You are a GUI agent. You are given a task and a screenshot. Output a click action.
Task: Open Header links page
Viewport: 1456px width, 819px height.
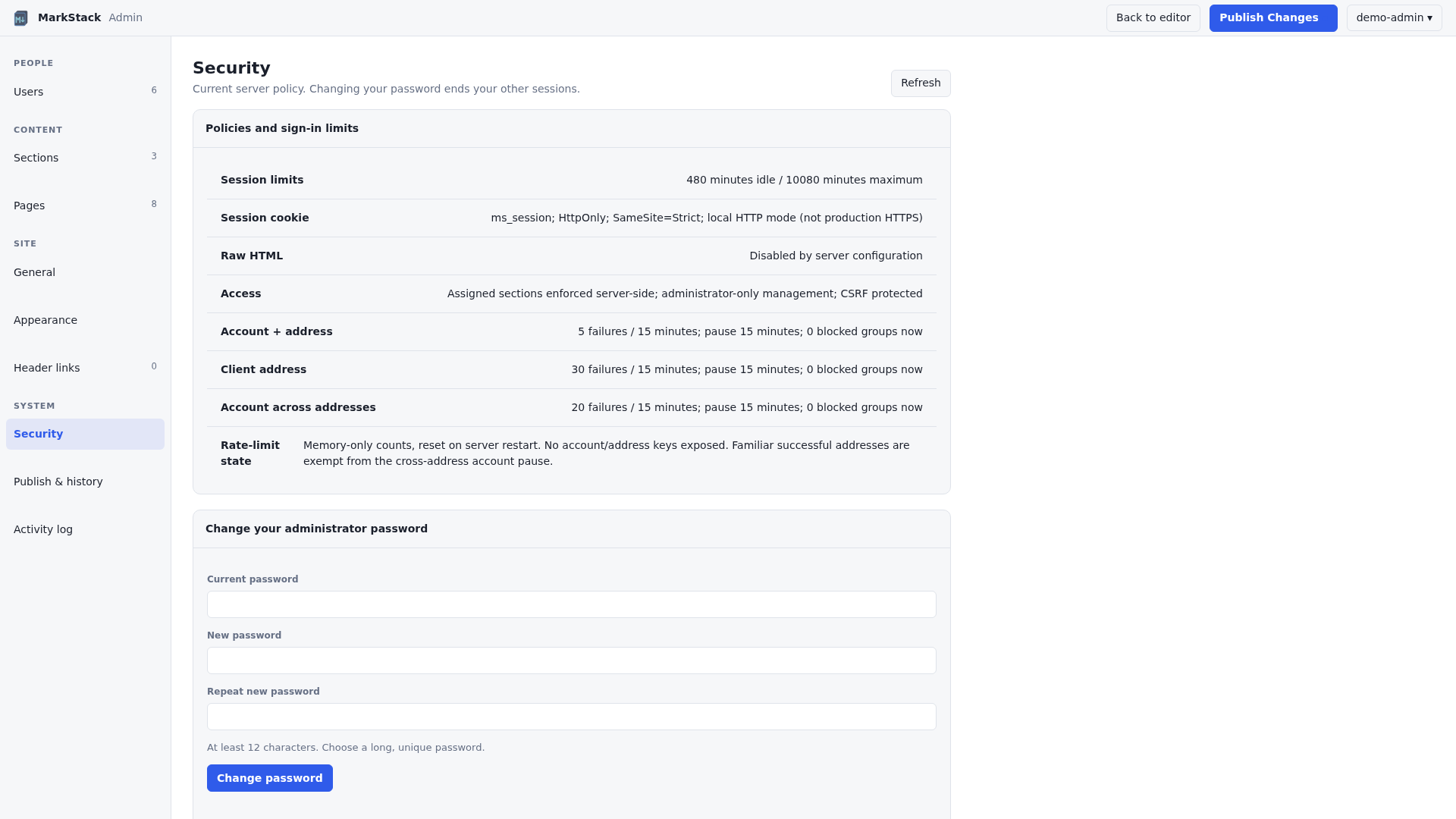[85, 368]
